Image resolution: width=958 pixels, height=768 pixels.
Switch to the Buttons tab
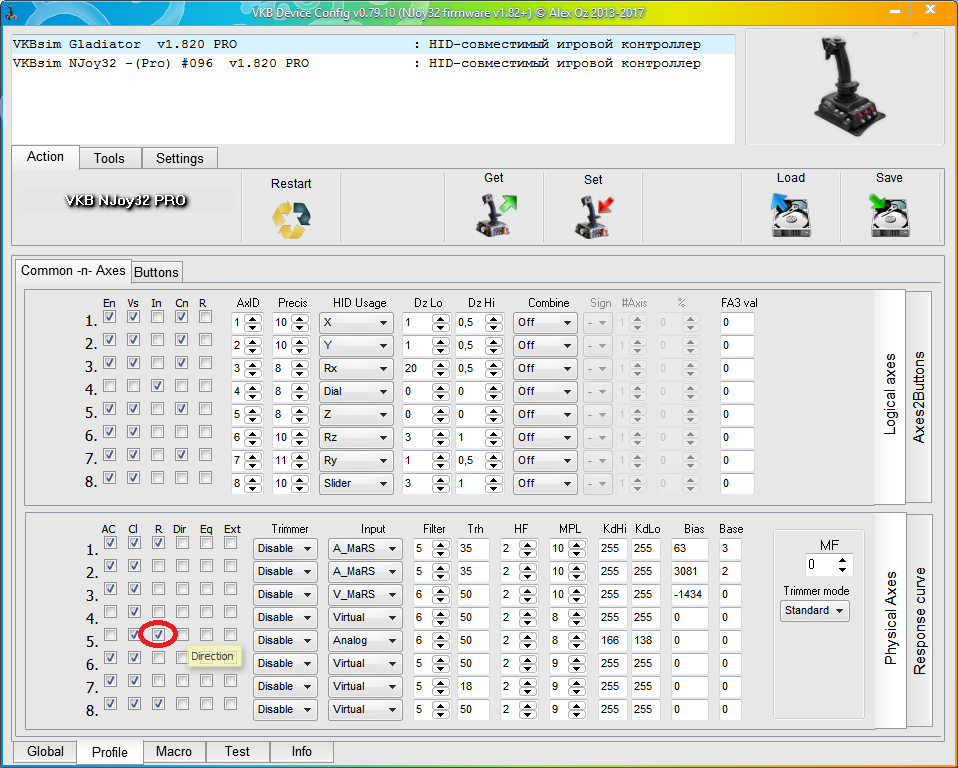[156, 272]
